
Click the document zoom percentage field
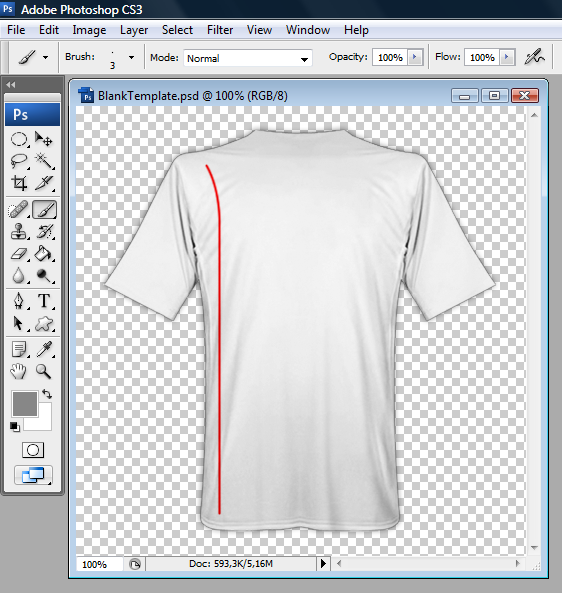pos(99,564)
